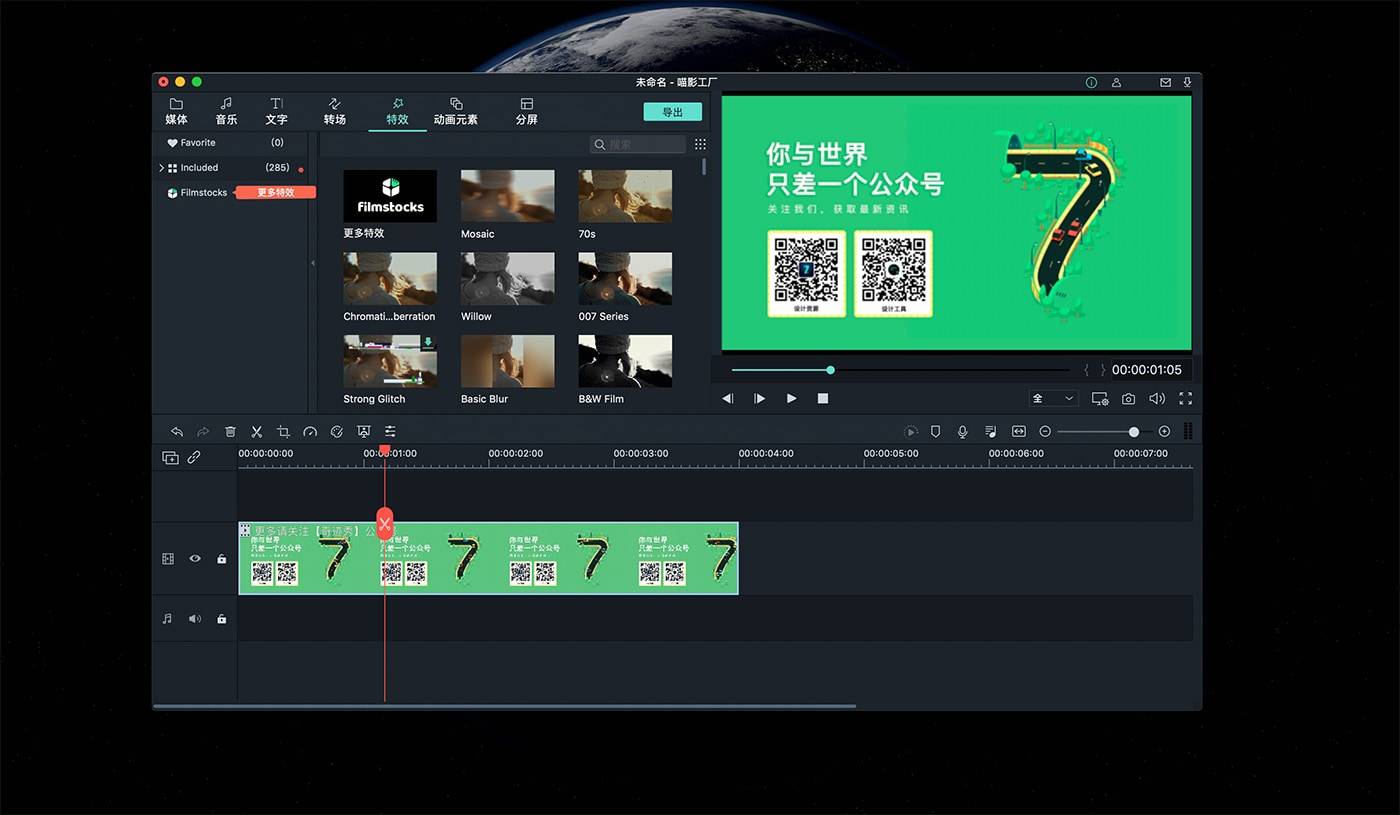Image resolution: width=1400 pixels, height=815 pixels.
Task: Redo the last edit
Action: tap(203, 432)
